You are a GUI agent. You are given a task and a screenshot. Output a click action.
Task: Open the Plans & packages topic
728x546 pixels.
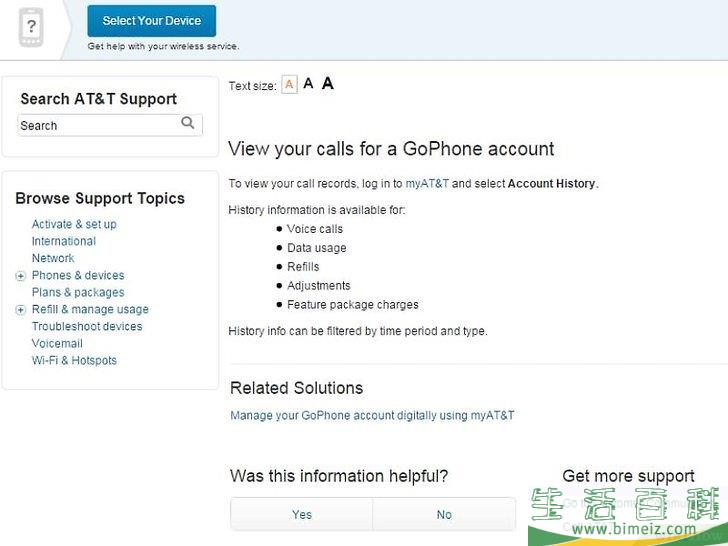(78, 292)
